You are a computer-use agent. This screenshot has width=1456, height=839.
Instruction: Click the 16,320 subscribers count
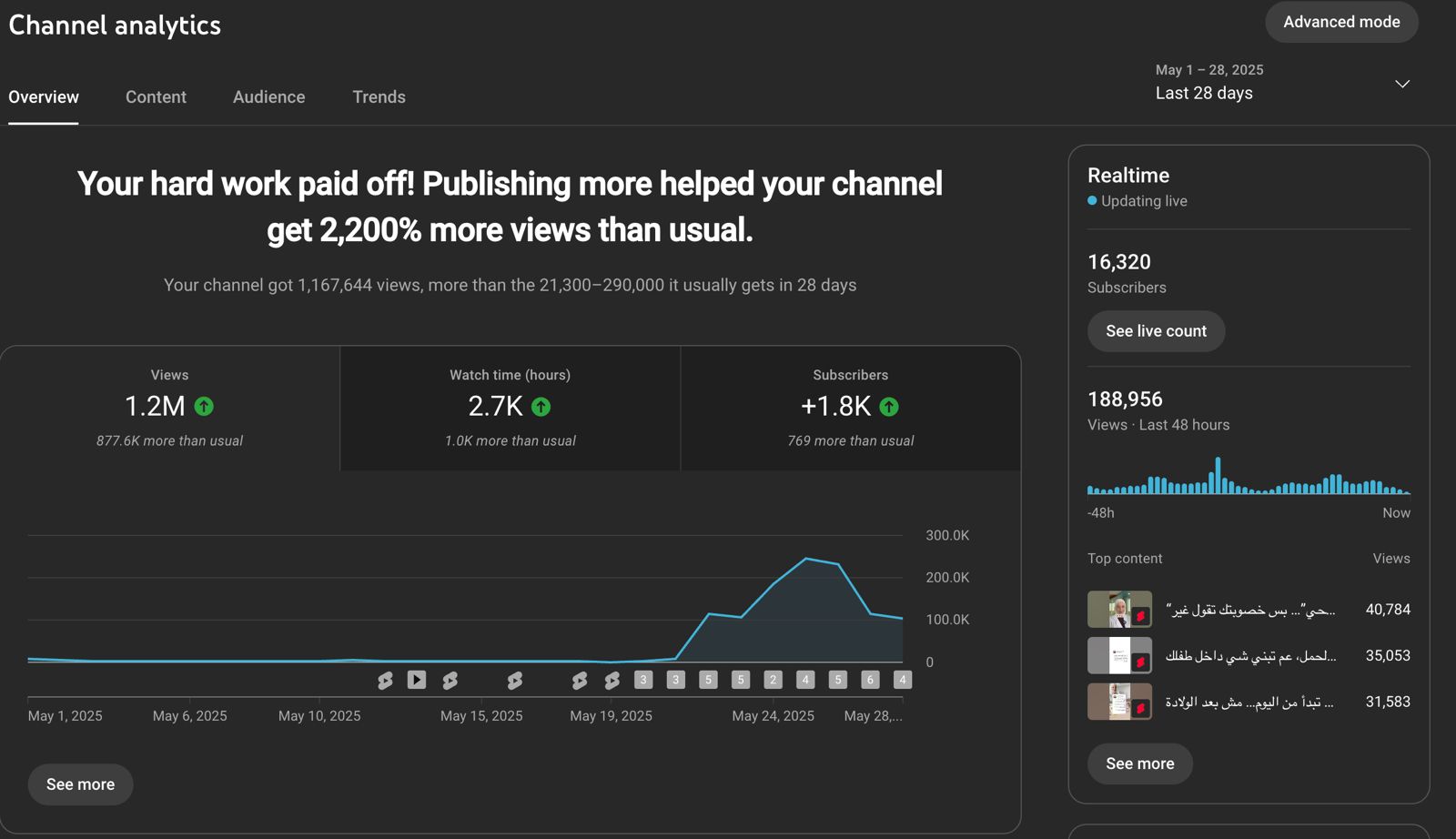point(1119,262)
